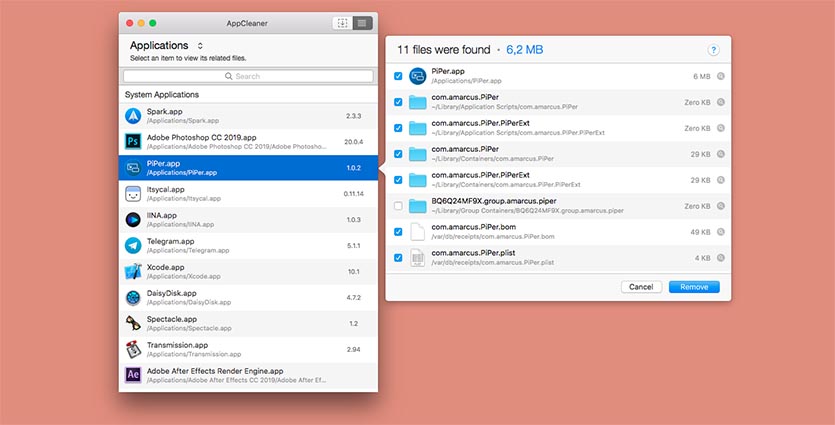Click the Photoshop CC 2019 icon

pos(133,142)
